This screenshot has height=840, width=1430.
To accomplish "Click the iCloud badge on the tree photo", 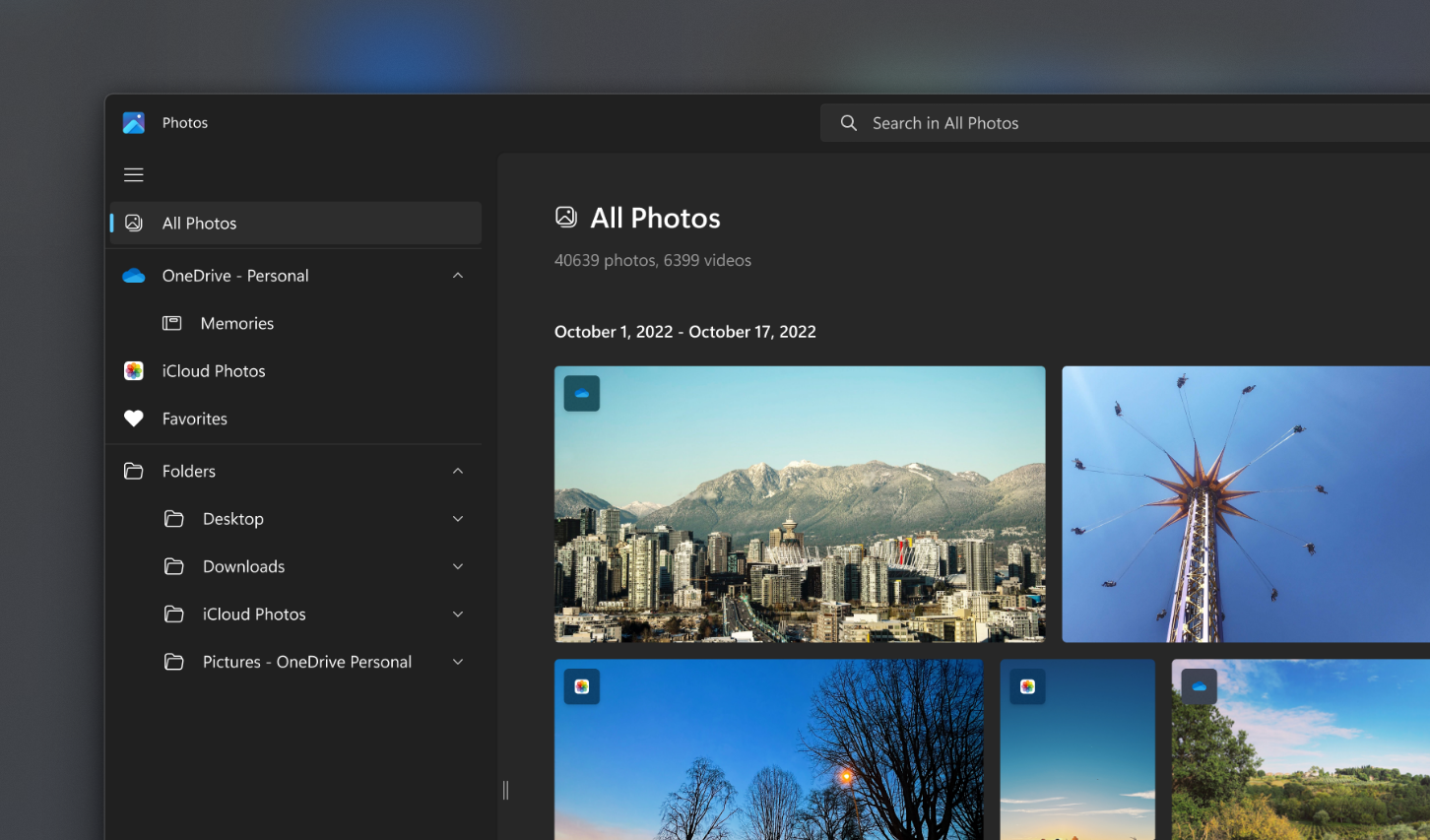I will (581, 686).
